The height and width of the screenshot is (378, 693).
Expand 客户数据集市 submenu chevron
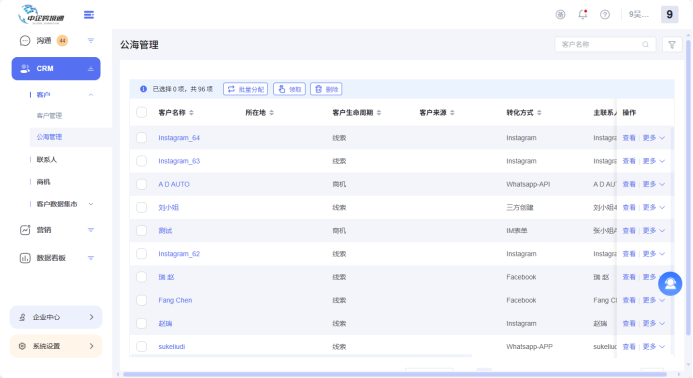click(x=91, y=204)
